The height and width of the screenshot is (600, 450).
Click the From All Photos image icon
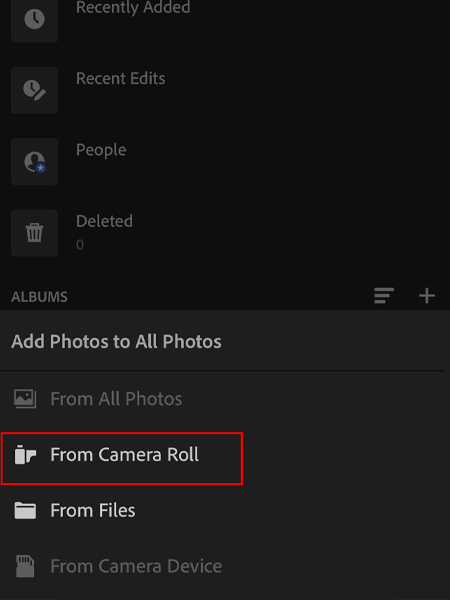coord(25,399)
